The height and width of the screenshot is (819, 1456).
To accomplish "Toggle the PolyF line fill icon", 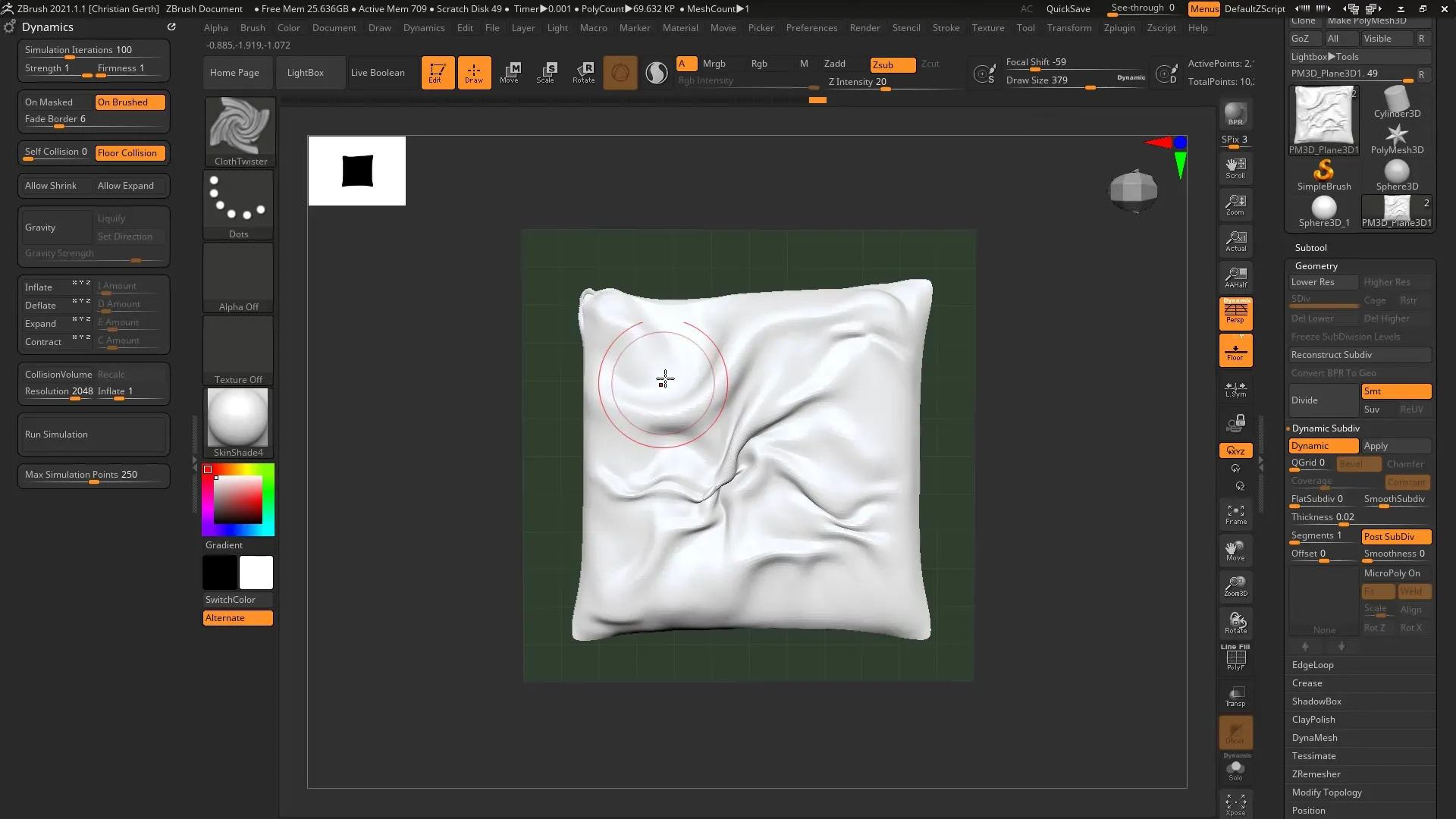I will [1235, 657].
